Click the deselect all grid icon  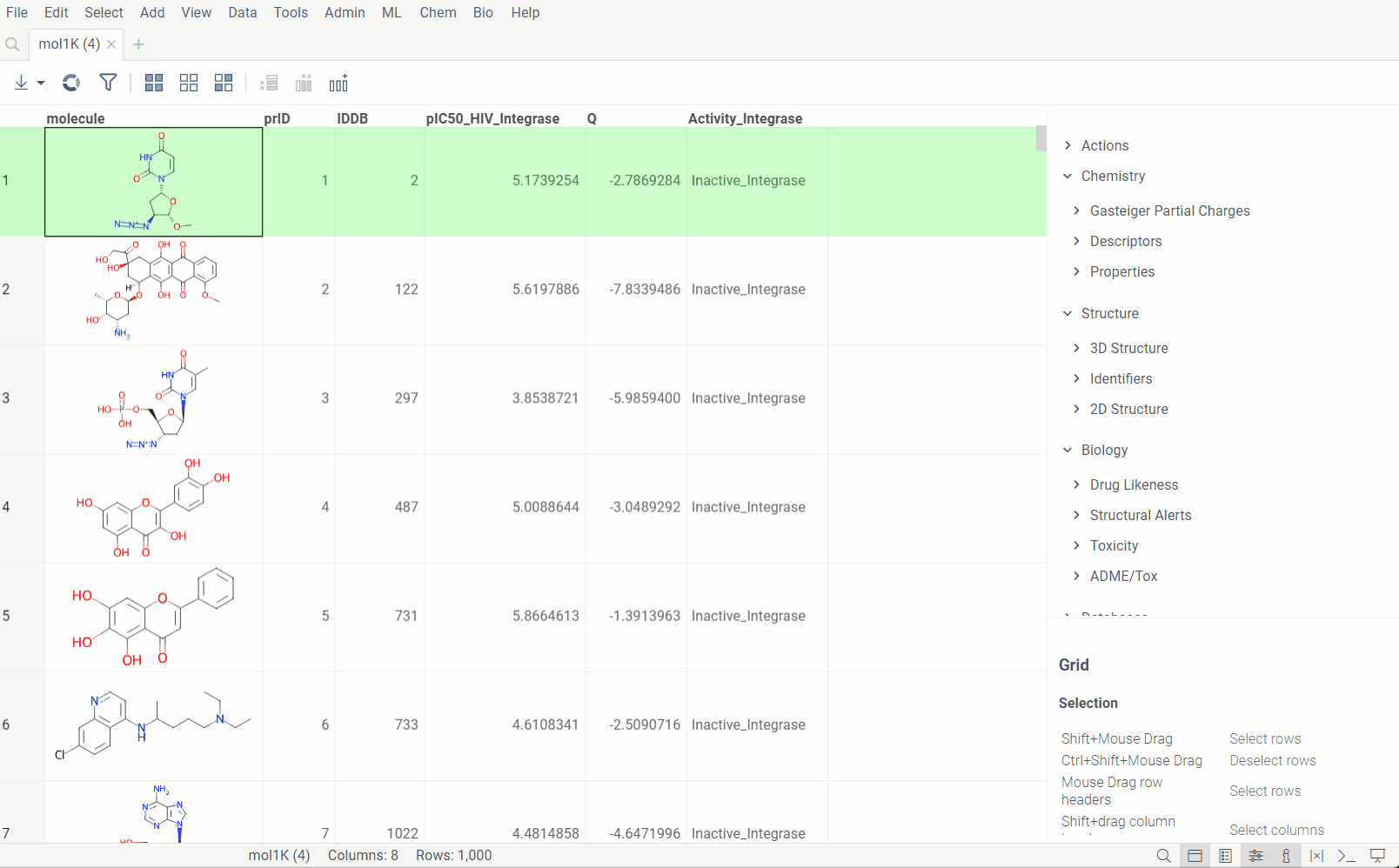pyautogui.click(x=189, y=83)
